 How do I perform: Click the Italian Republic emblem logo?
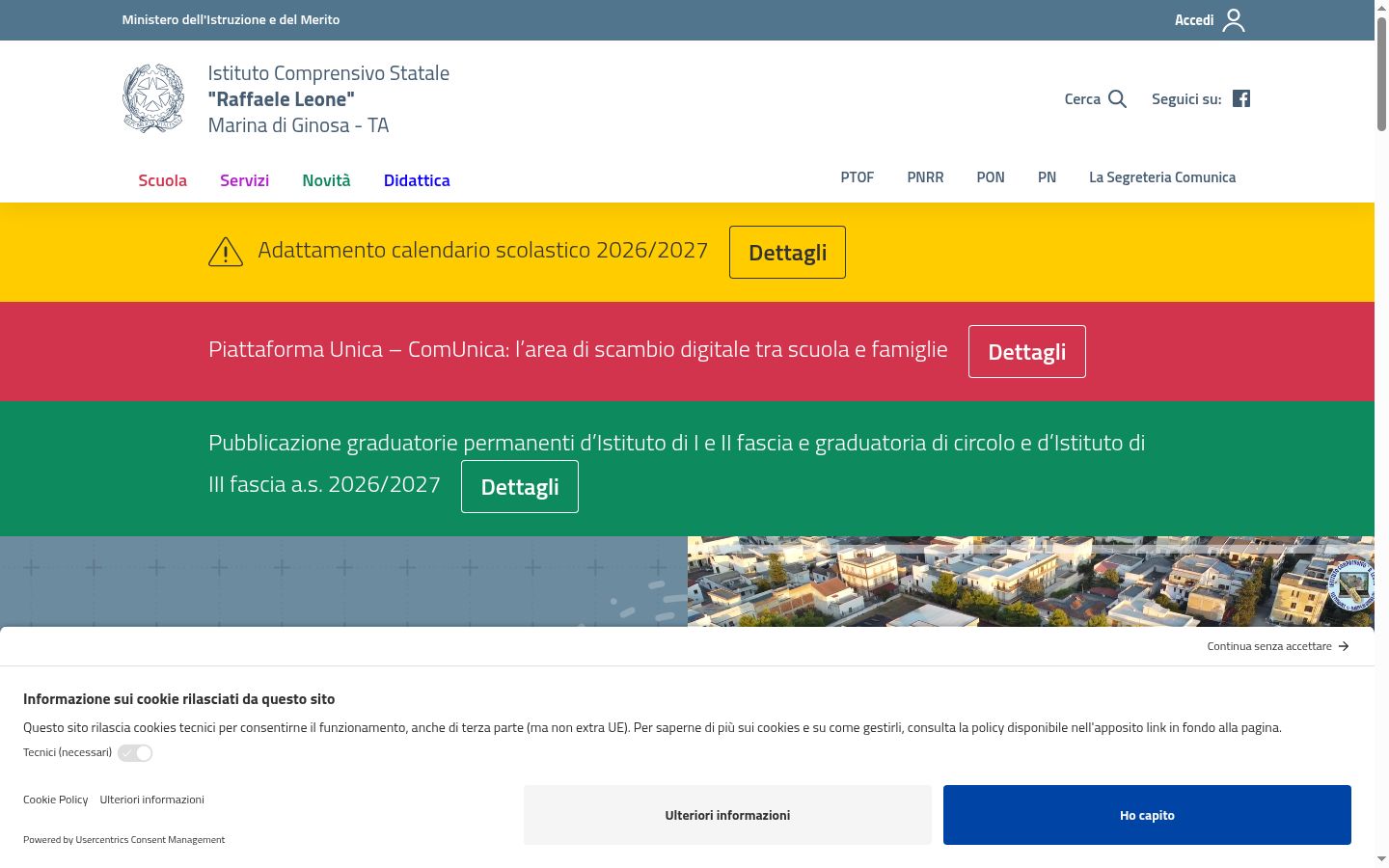click(x=153, y=98)
